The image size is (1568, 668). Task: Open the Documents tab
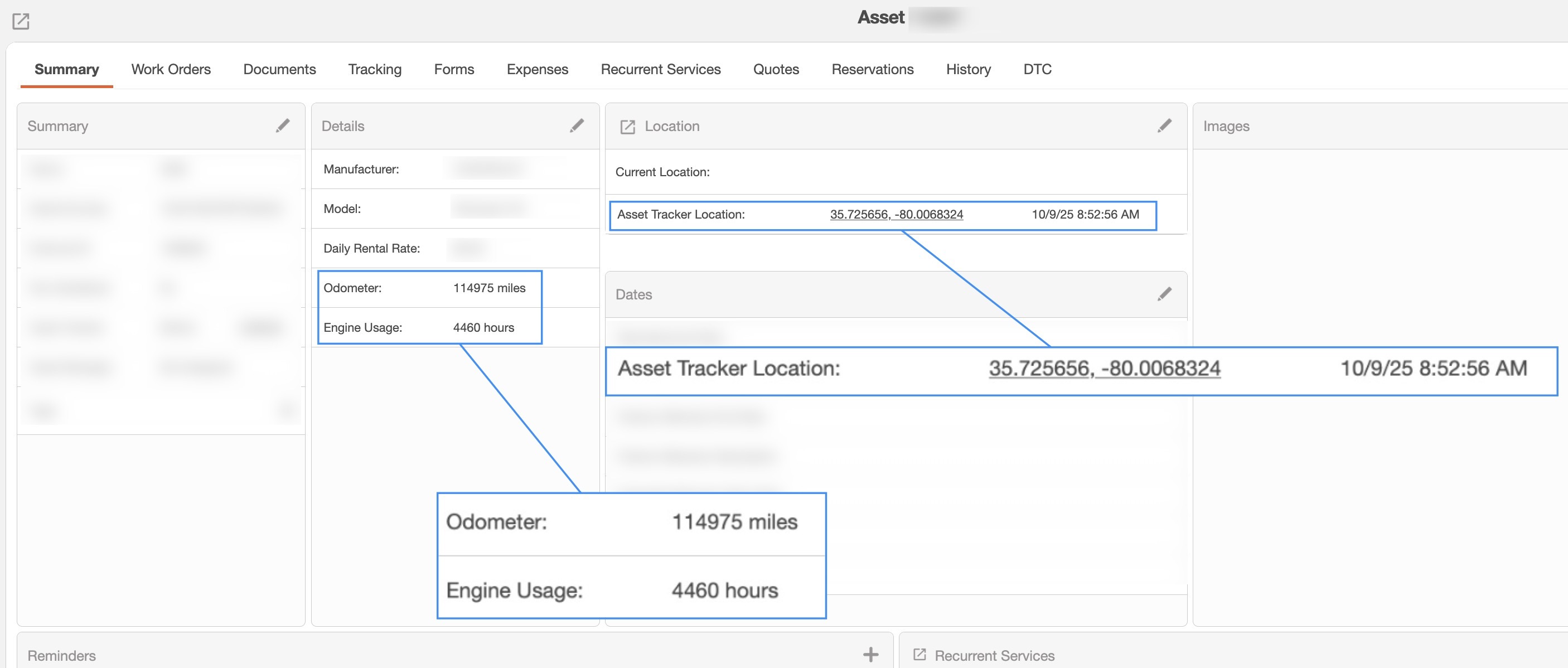279,69
